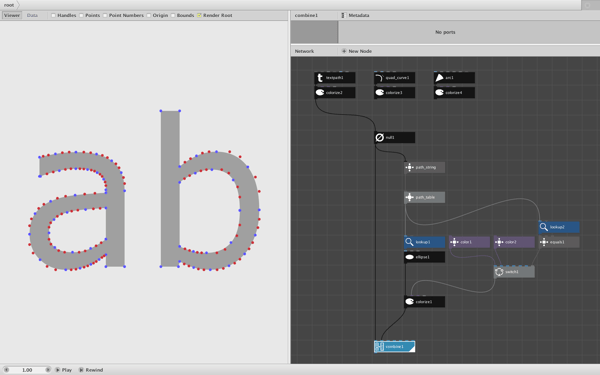This screenshot has height=375, width=600.
Task: Select the arc1 node icon
Action: 439,78
